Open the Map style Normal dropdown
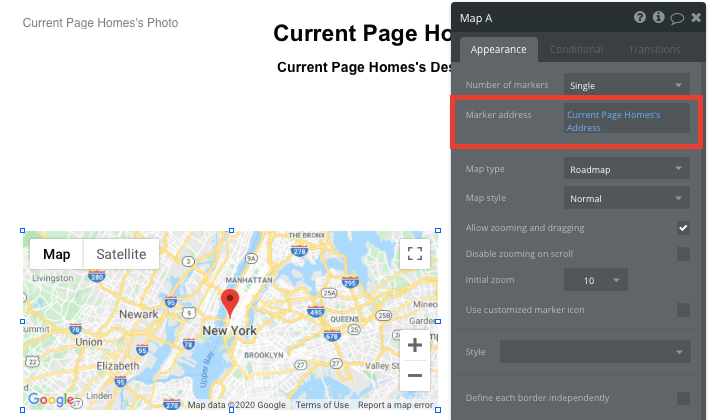 click(x=627, y=198)
